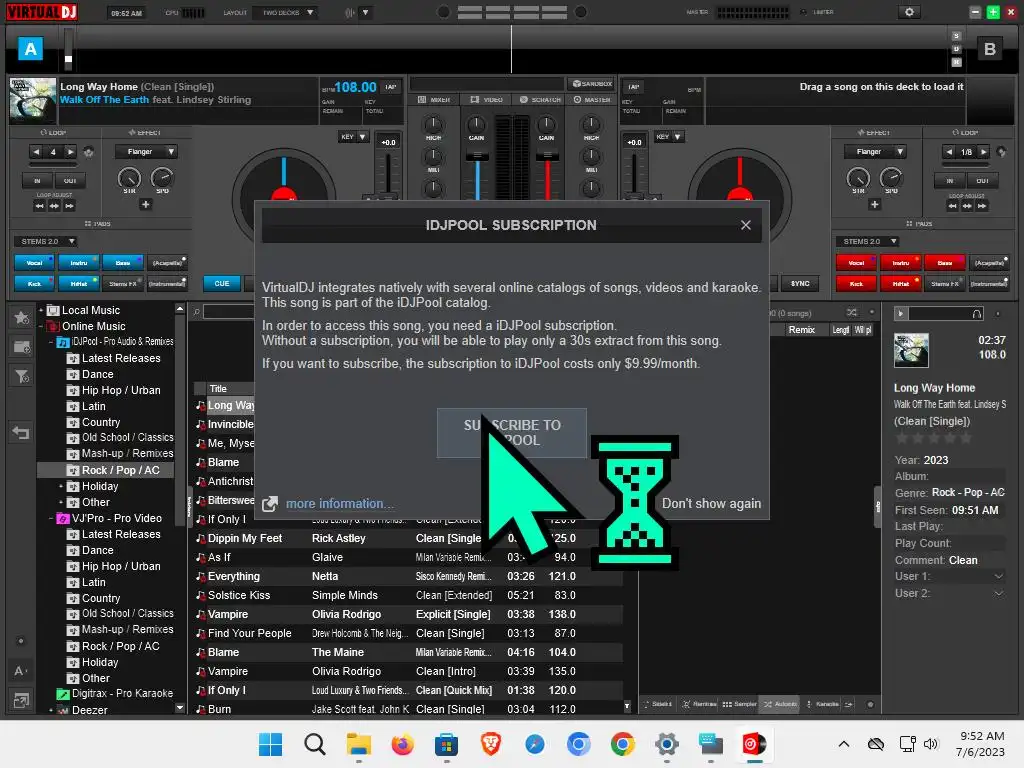The width and height of the screenshot is (1024, 768).
Task: Halve the loop length on deck B
Action: (x=949, y=152)
